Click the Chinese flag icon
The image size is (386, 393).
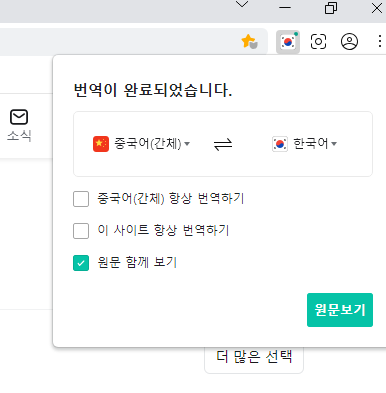click(101, 144)
